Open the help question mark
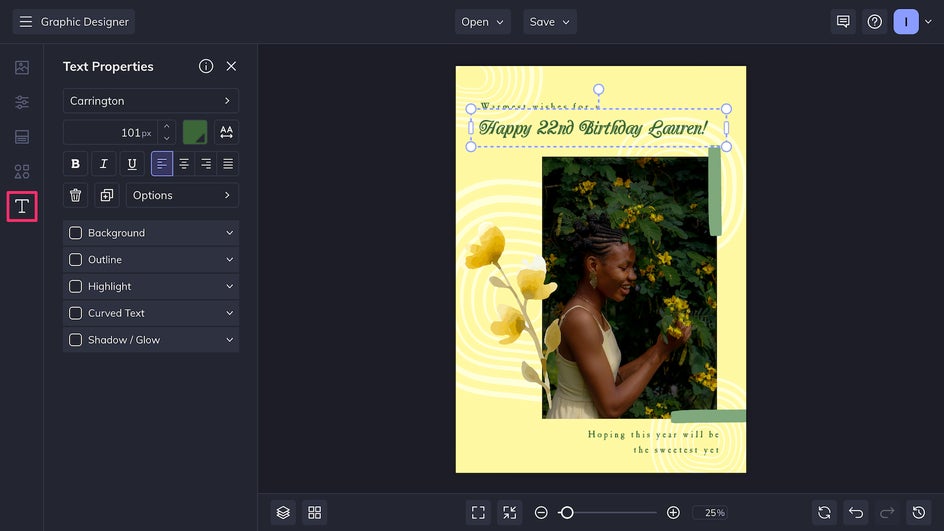Screen dimensions: 944x531 tap(874, 22)
